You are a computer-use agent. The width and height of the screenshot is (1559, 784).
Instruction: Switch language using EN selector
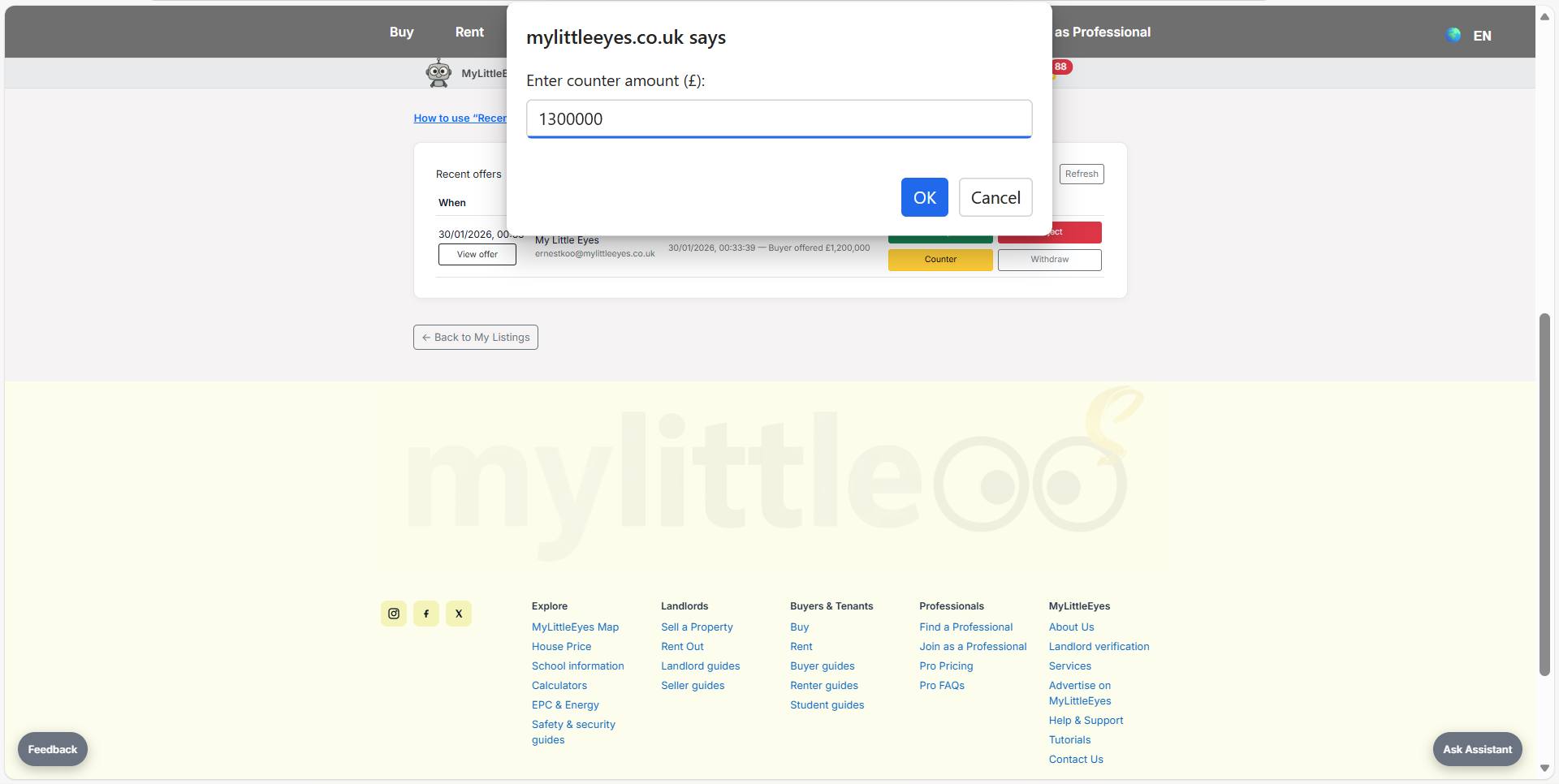click(1482, 36)
